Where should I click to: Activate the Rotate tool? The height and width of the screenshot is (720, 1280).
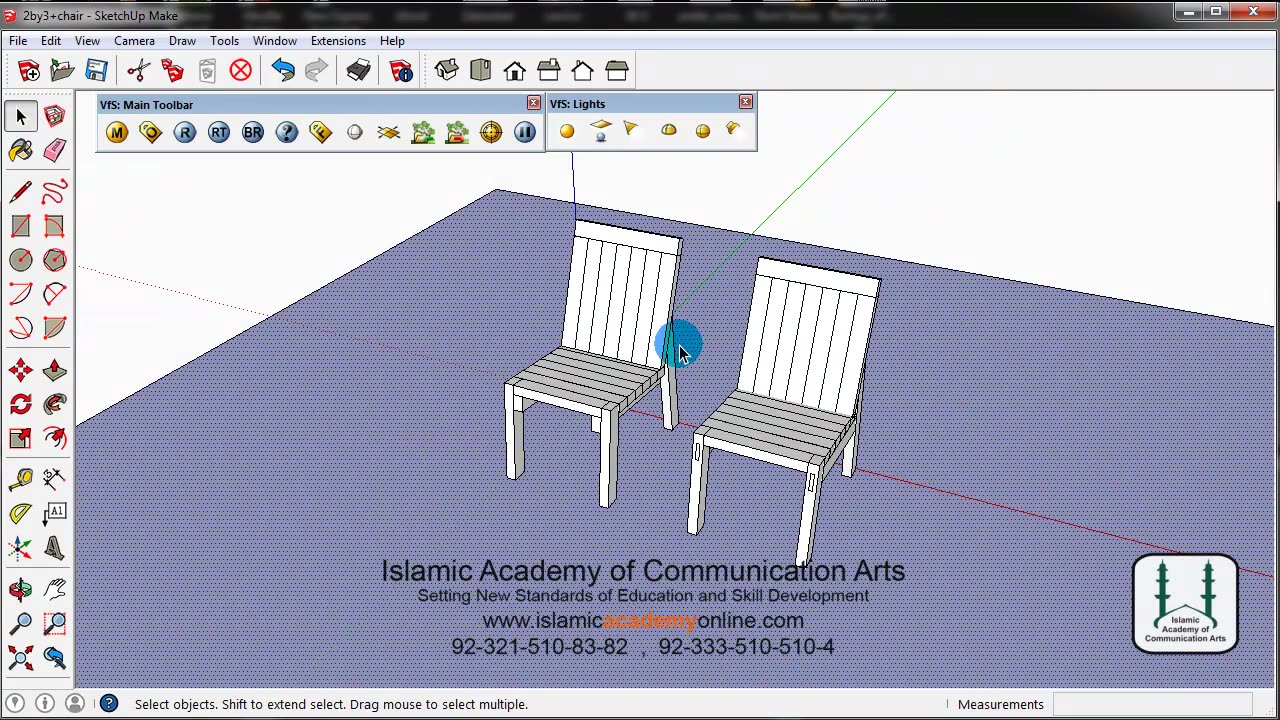(x=21, y=404)
